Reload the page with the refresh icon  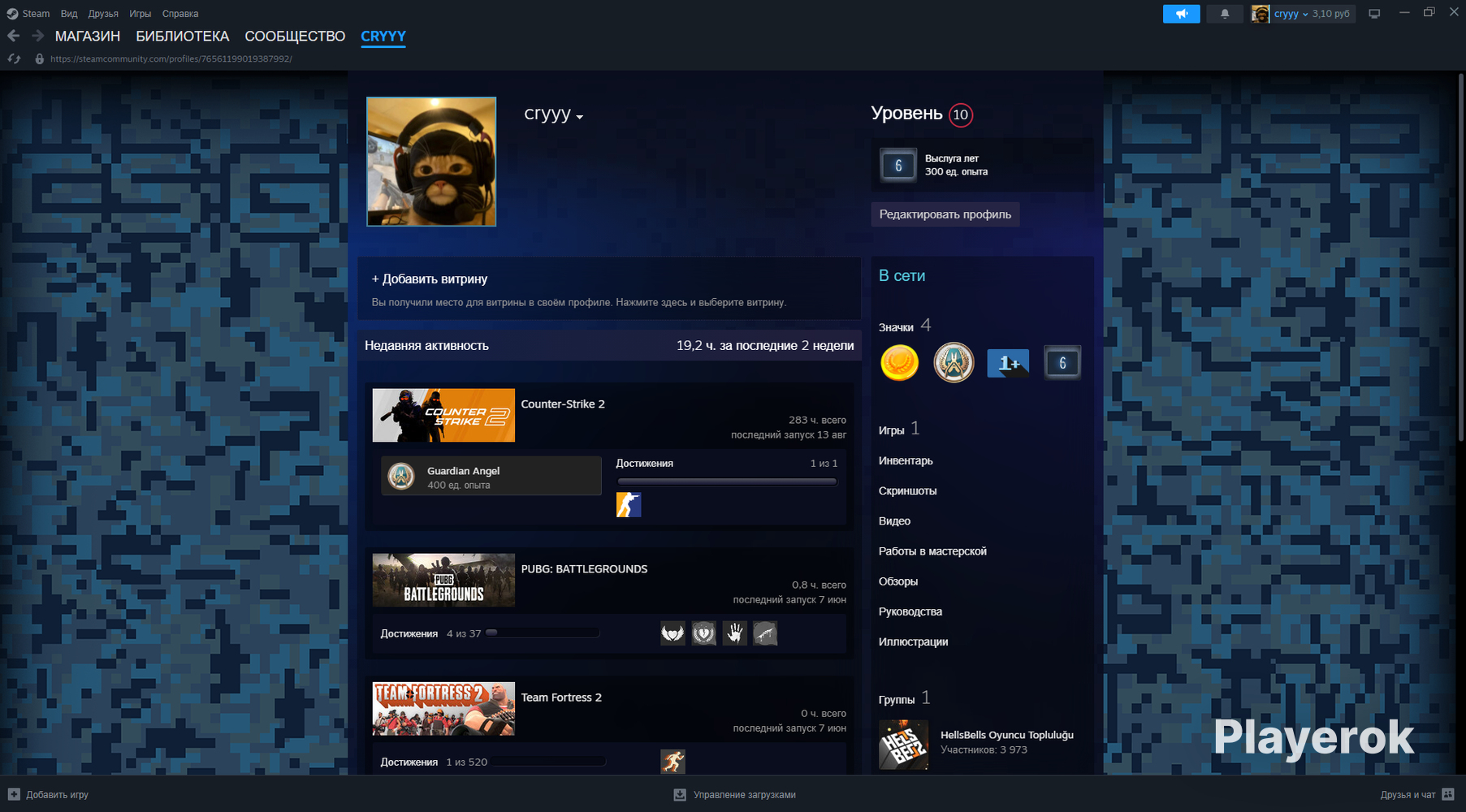[x=14, y=59]
